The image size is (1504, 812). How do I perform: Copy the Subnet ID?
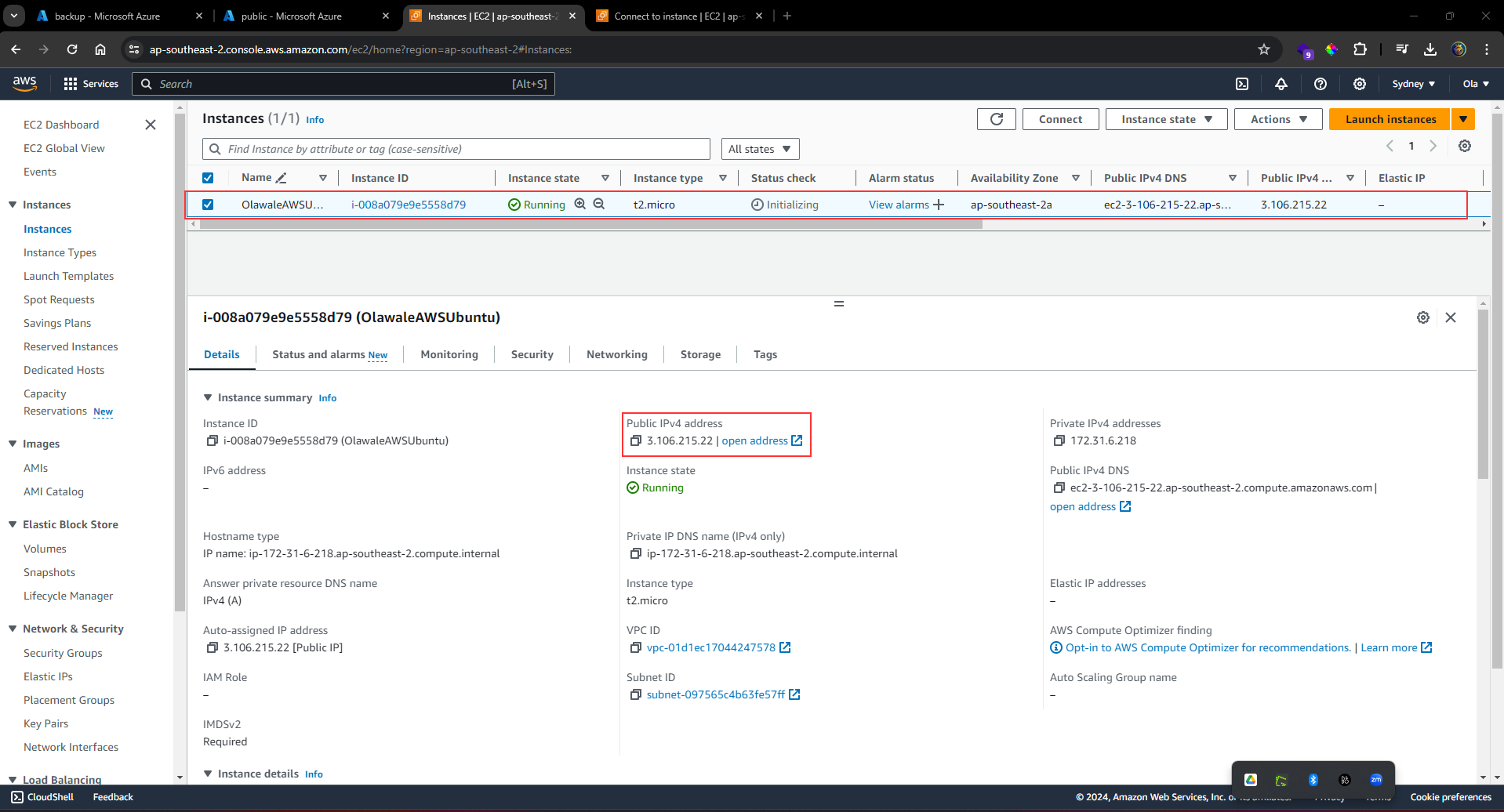click(636, 694)
